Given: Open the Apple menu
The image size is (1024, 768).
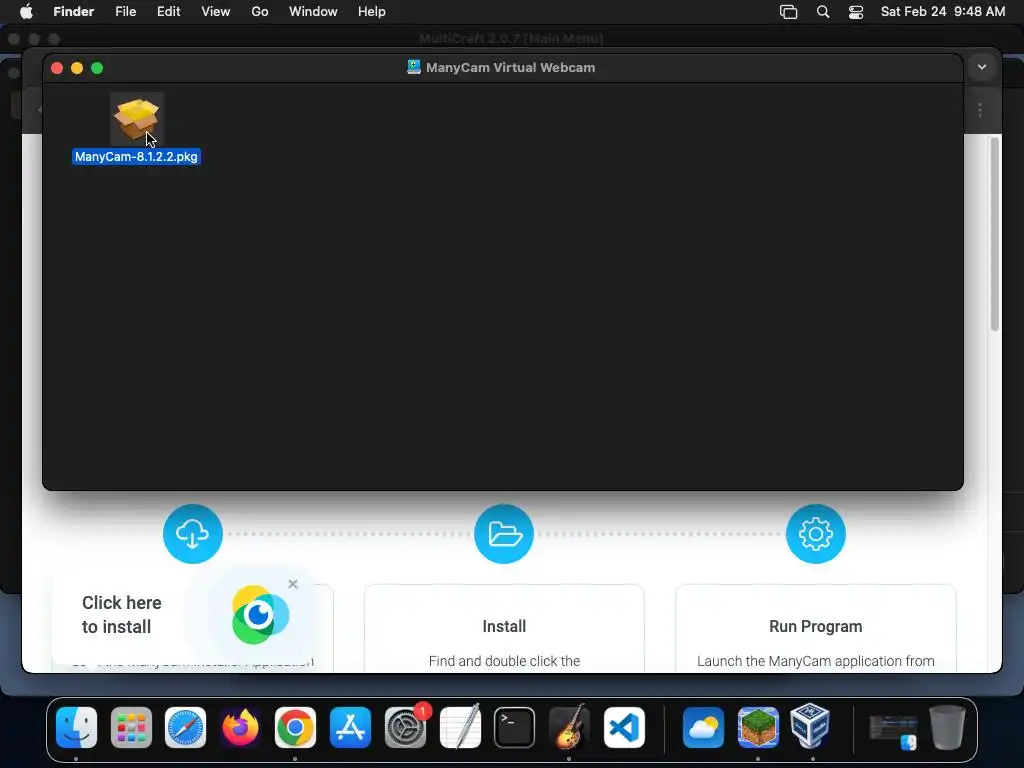Looking at the screenshot, I should [x=27, y=12].
